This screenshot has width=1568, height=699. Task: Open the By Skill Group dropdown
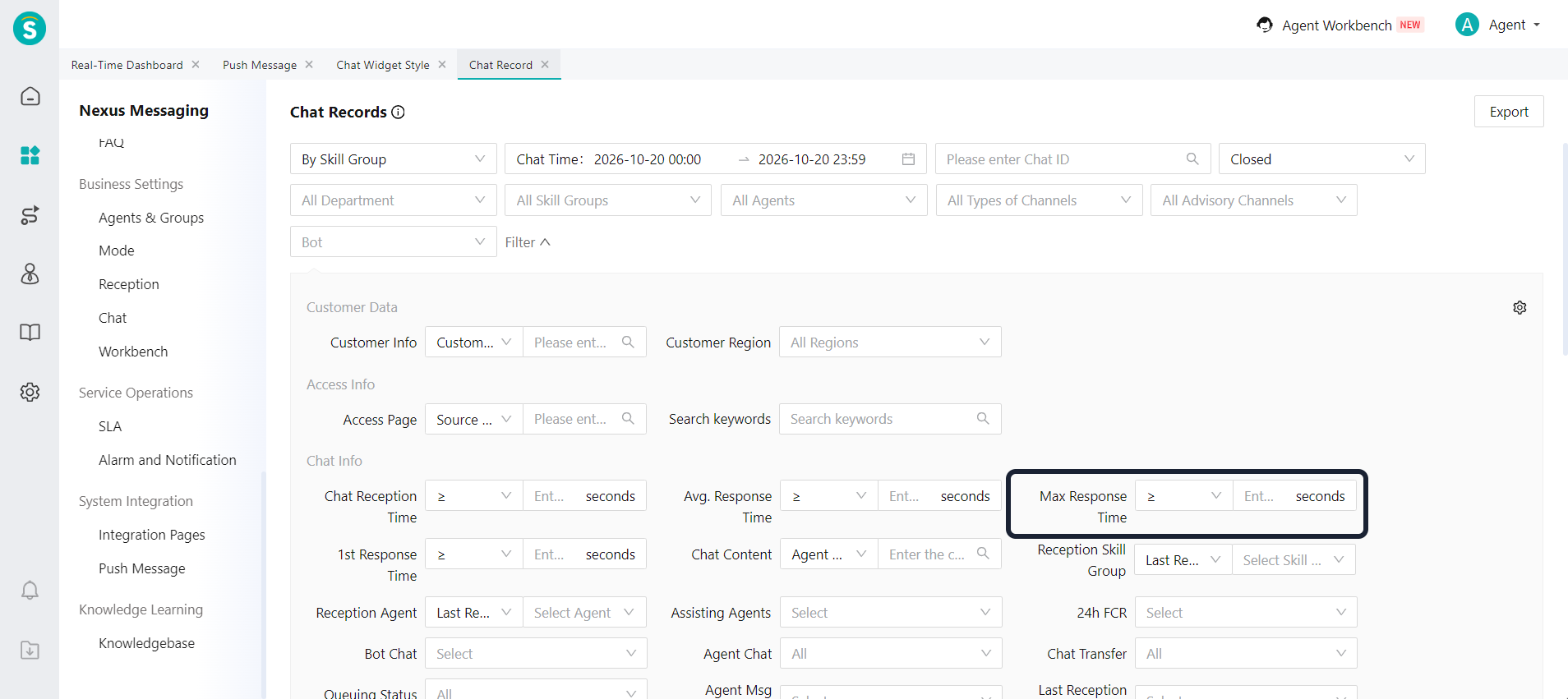tap(393, 159)
